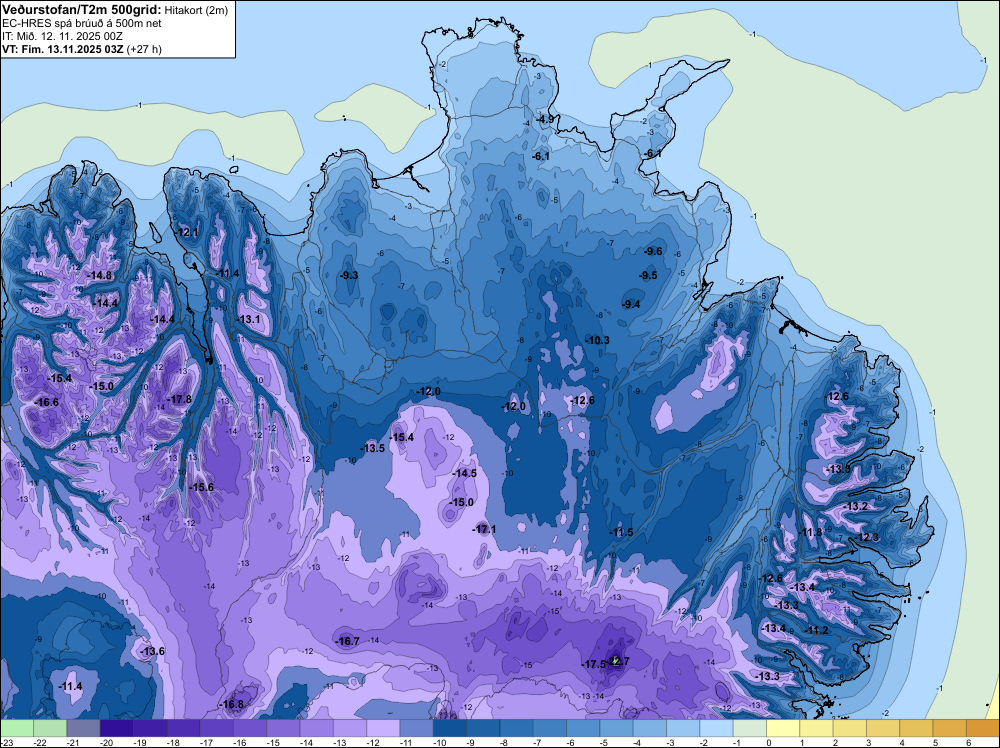The width and height of the screenshot is (1000, 748).
Task: Click the -17.8 temperature label
Action: click(x=179, y=399)
